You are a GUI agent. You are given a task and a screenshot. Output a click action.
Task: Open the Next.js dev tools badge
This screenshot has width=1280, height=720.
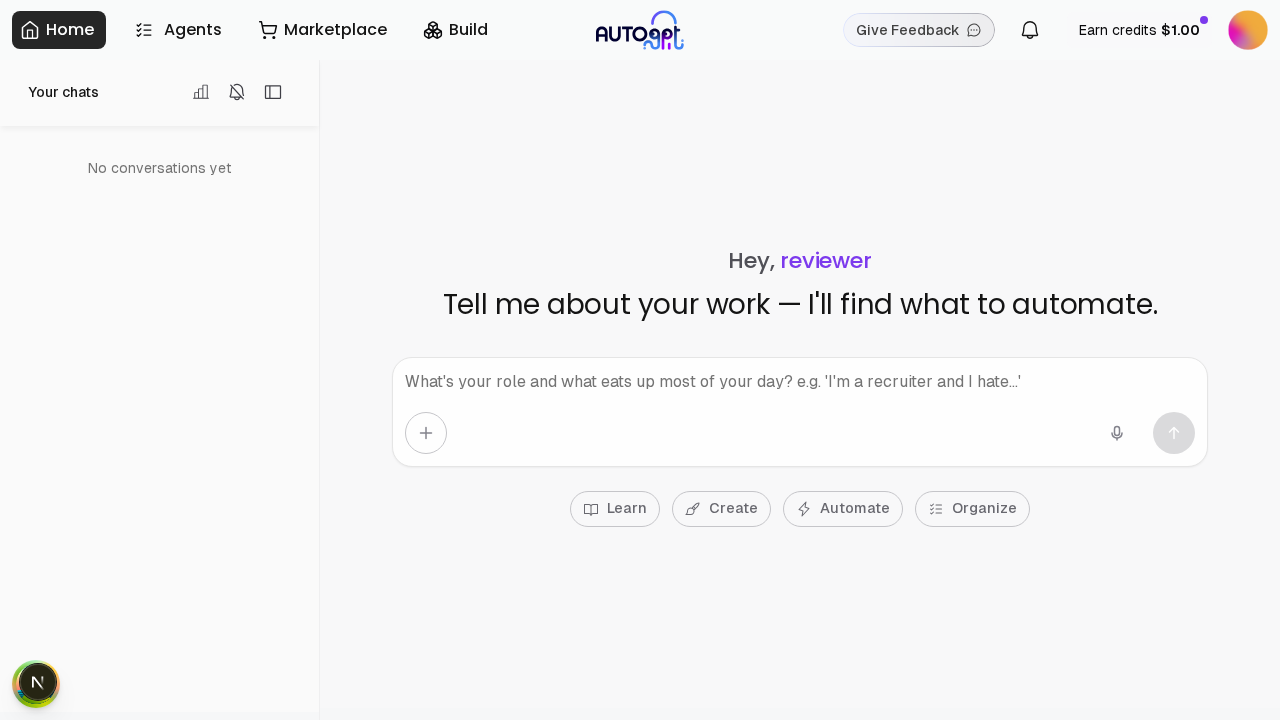37,683
